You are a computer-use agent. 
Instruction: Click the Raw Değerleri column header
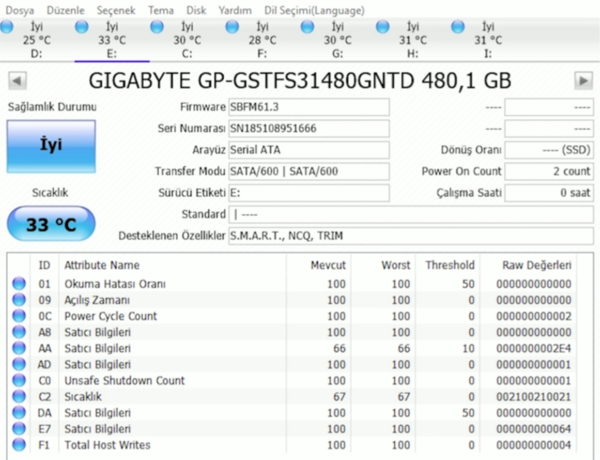[537, 265]
